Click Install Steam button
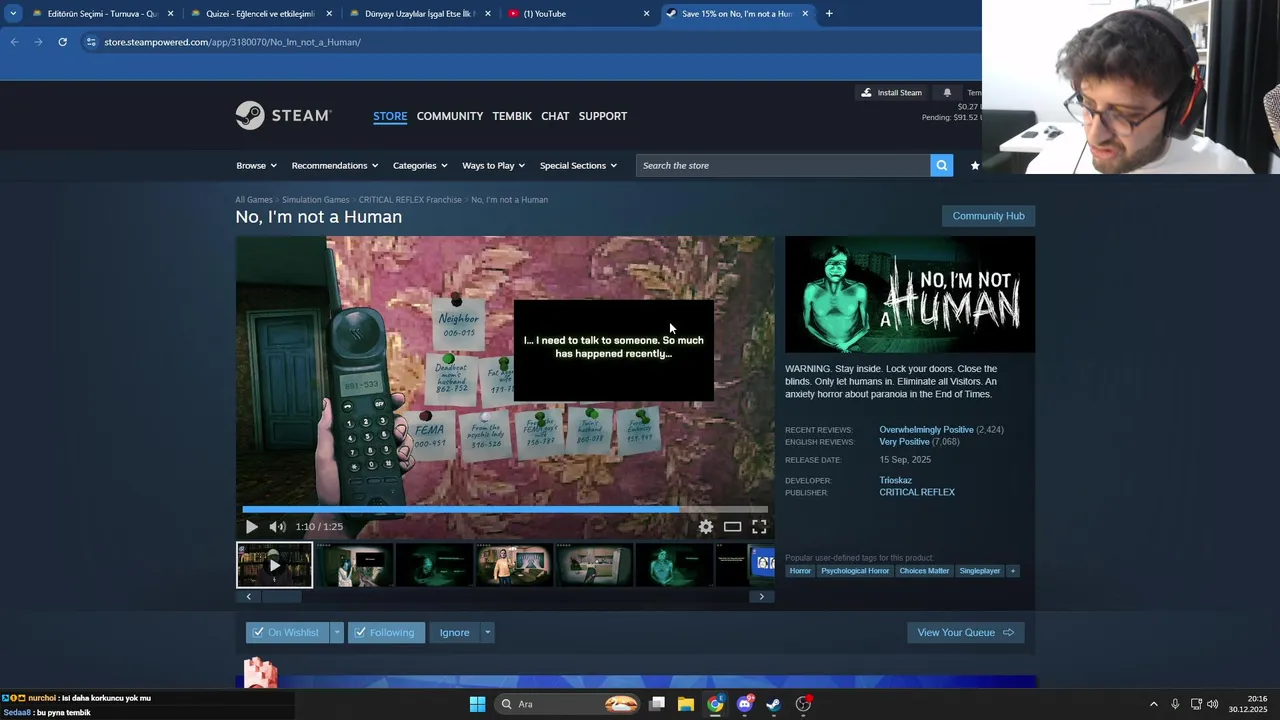The height and width of the screenshot is (720, 1280). 891,93
